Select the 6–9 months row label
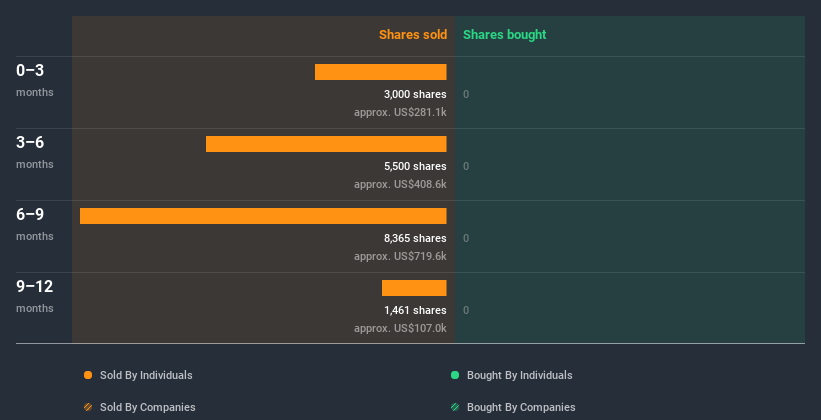821x420 pixels. [35, 224]
